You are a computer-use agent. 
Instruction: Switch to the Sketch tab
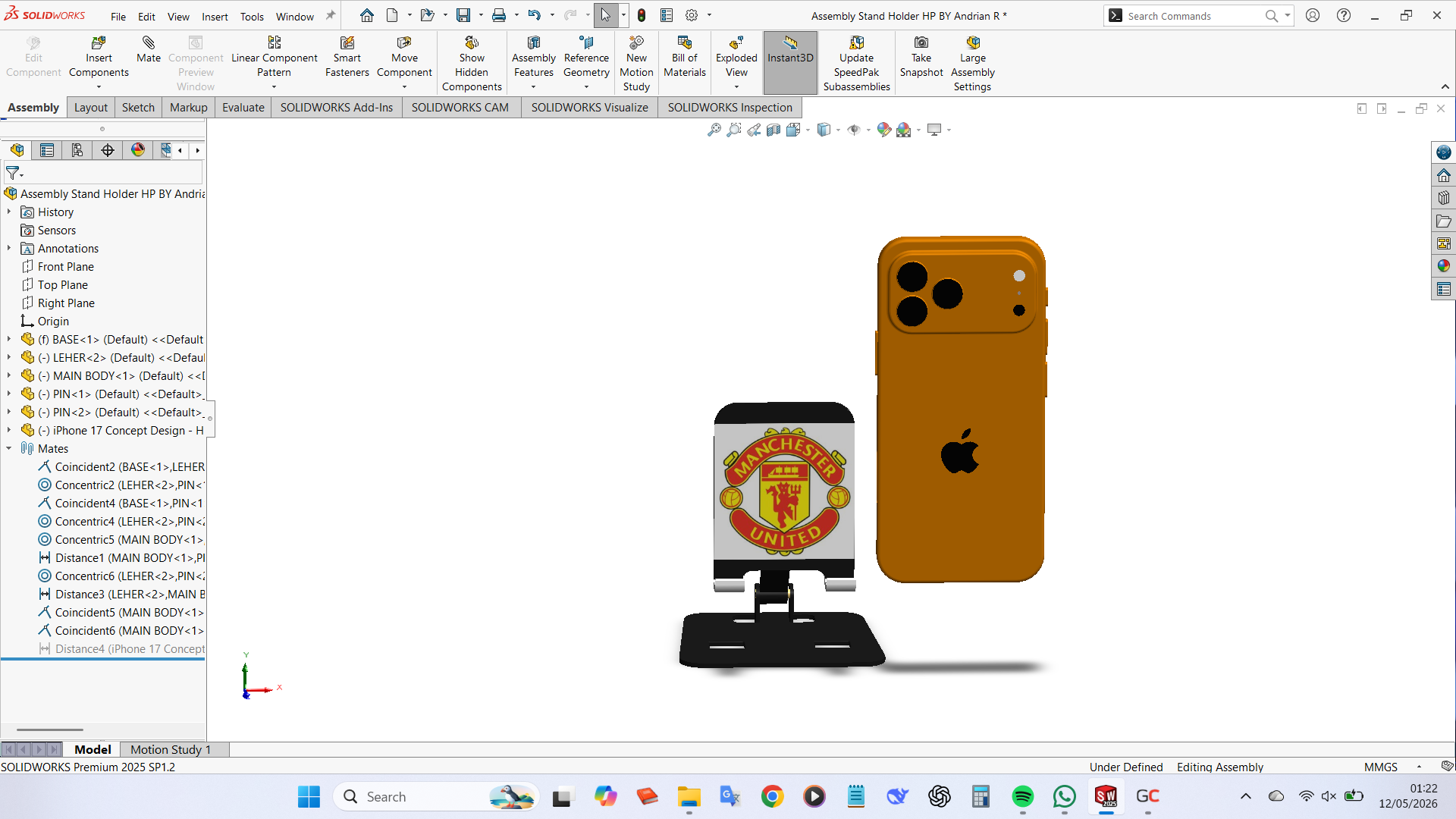tap(138, 108)
